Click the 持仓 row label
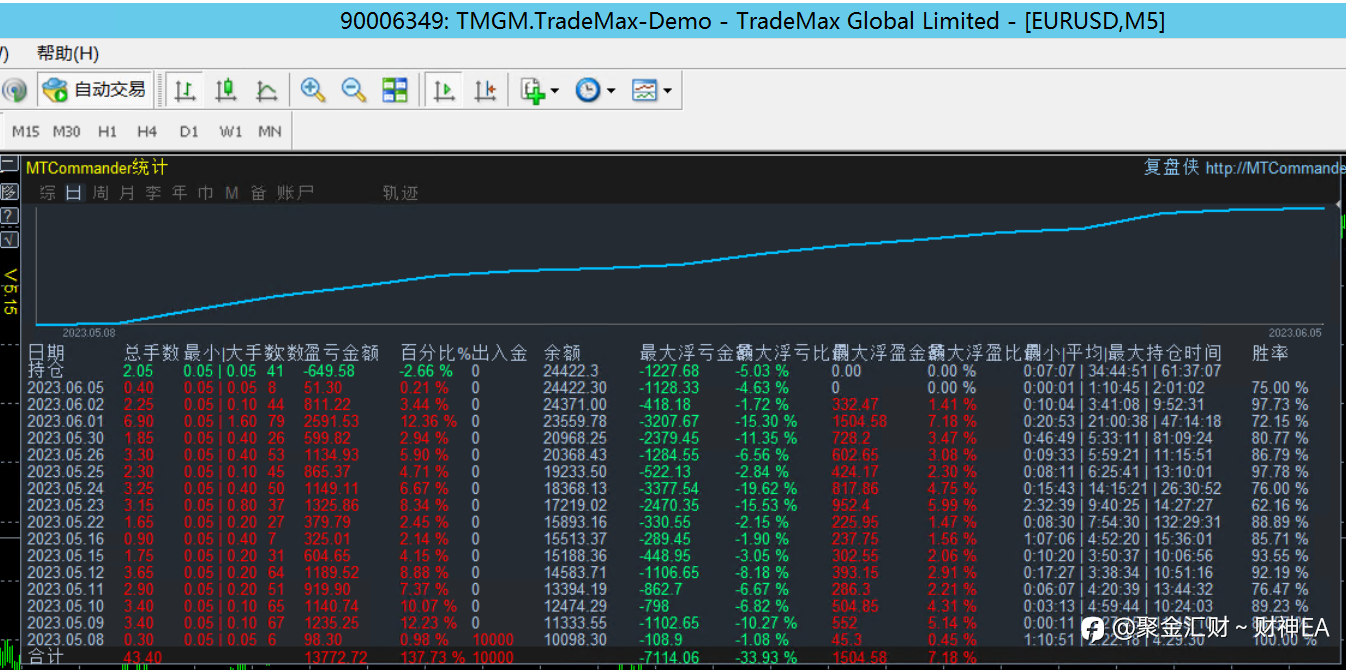1346x670 pixels. pos(46,370)
